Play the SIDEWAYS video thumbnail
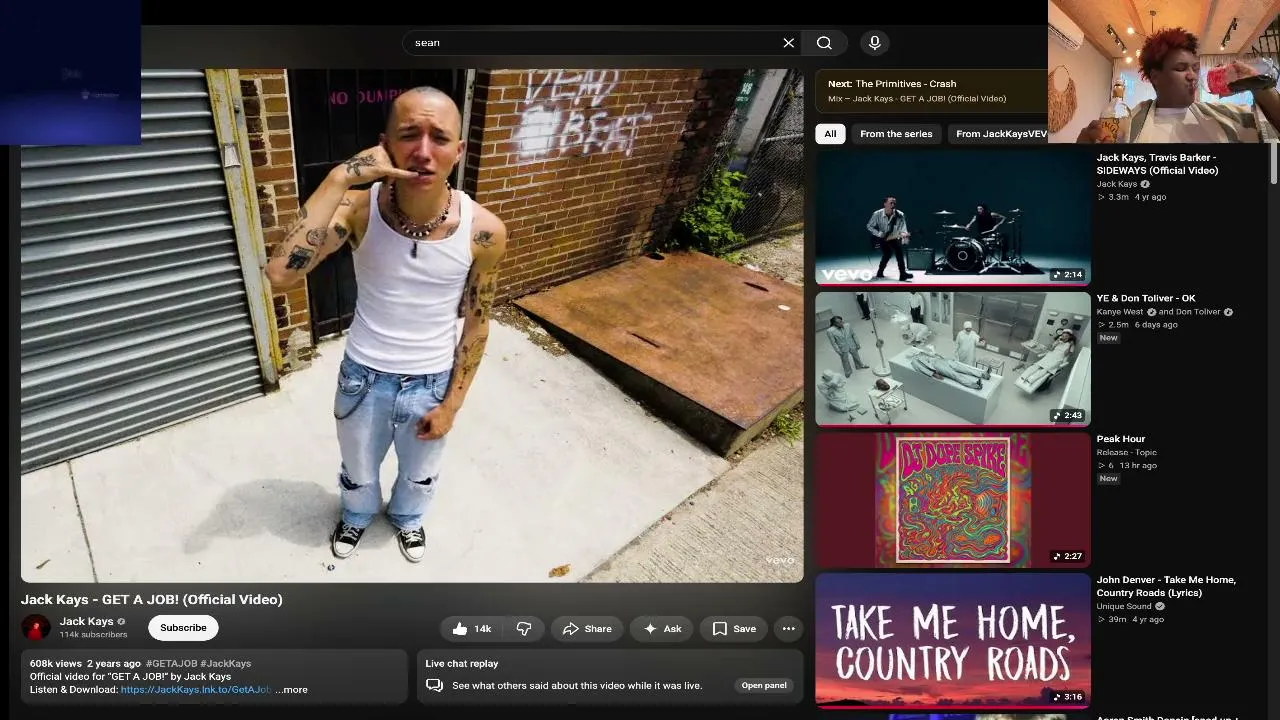The image size is (1280, 720). (953, 216)
